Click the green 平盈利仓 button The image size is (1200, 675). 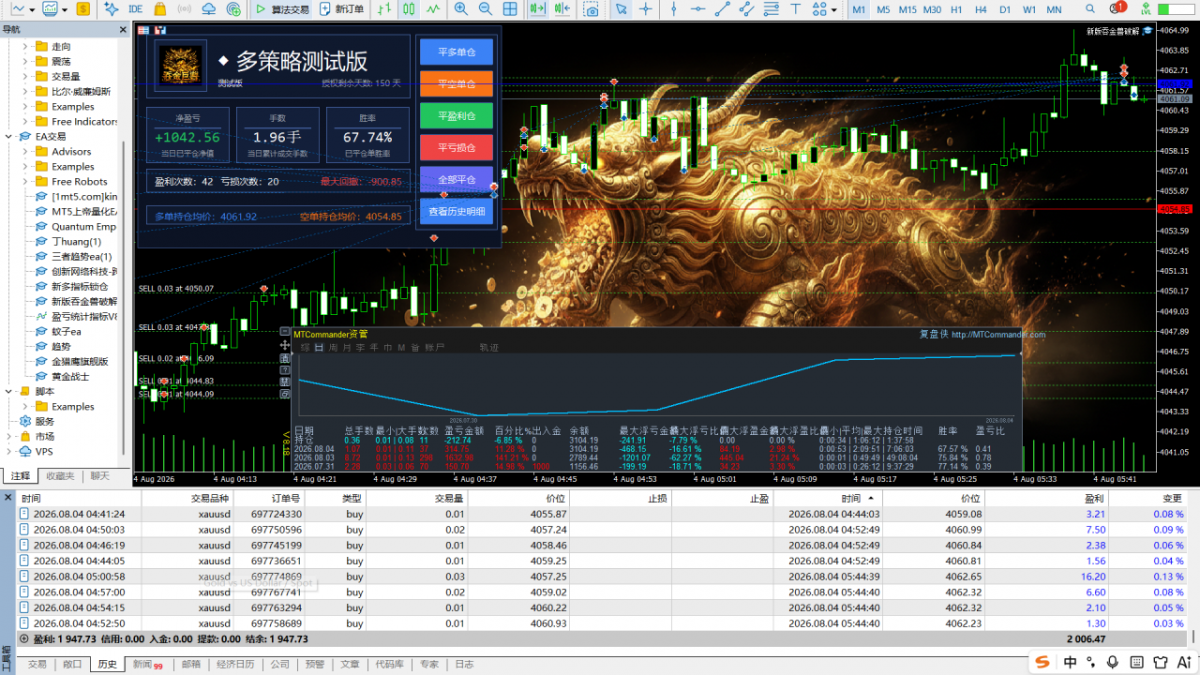pos(456,116)
